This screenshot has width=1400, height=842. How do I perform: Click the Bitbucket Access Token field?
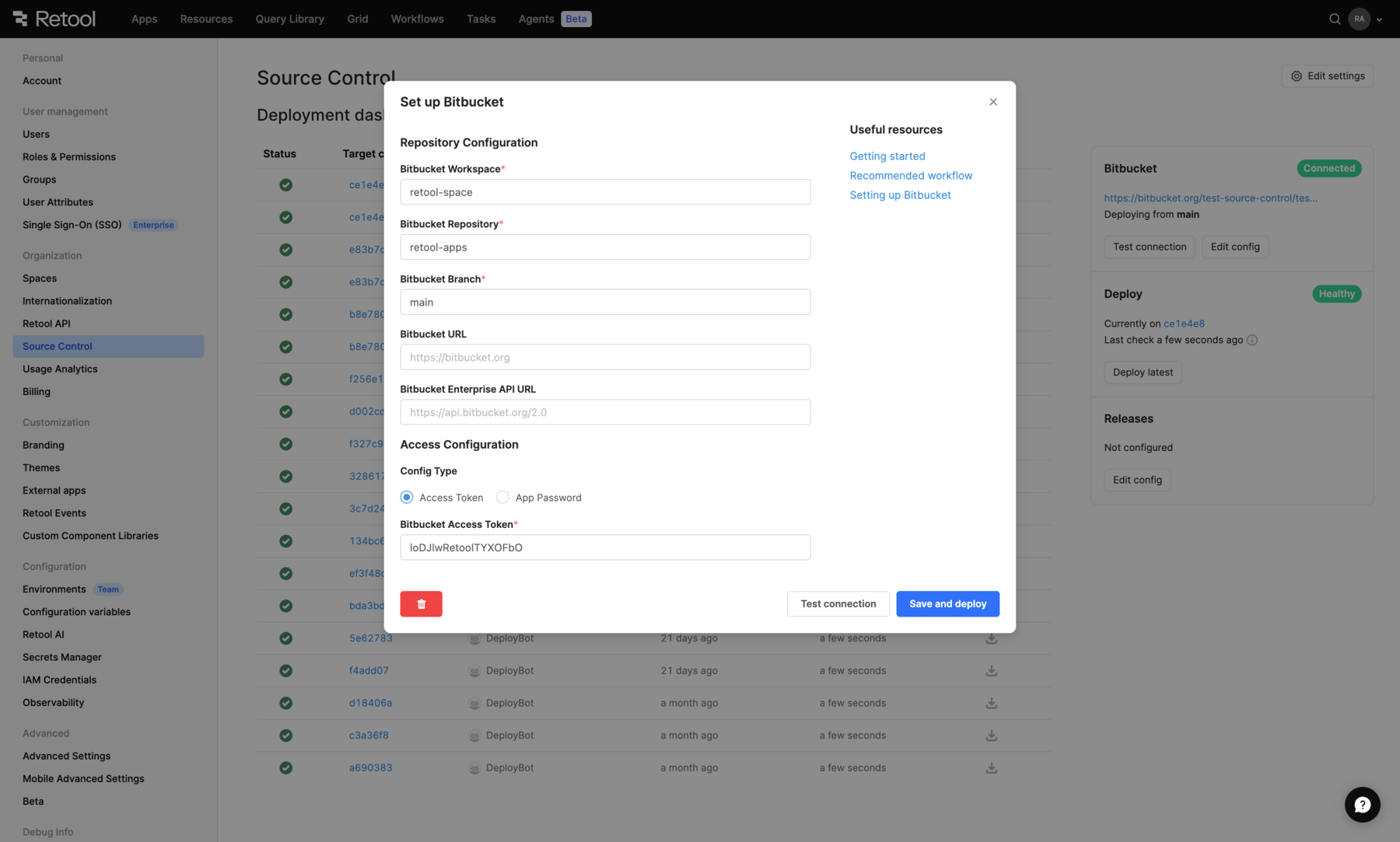pos(605,547)
